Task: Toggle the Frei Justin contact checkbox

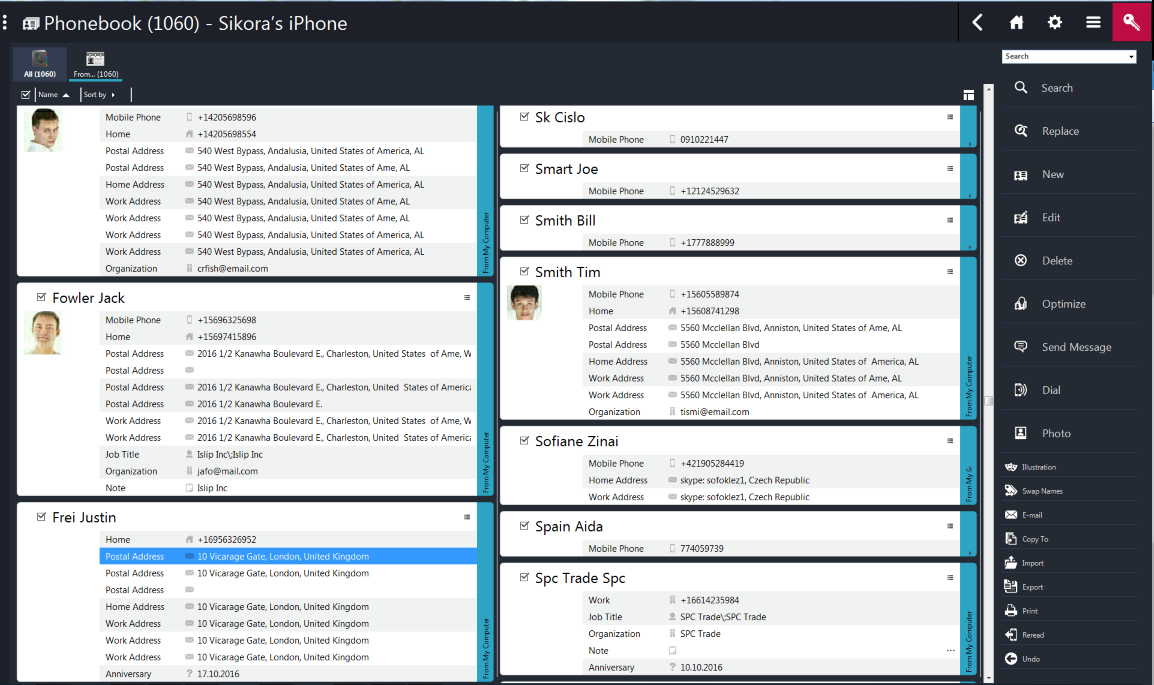Action: click(x=41, y=517)
